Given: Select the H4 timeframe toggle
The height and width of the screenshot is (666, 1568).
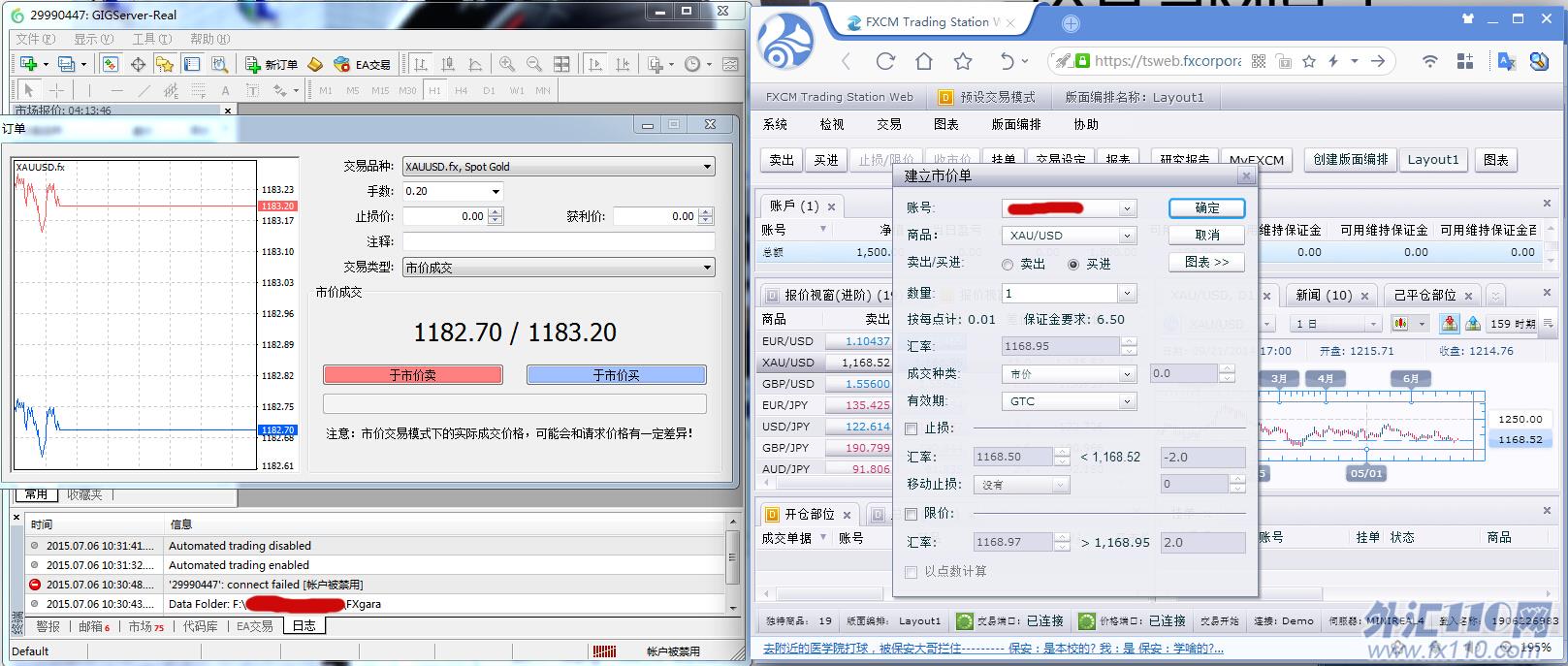Looking at the screenshot, I should (x=462, y=90).
